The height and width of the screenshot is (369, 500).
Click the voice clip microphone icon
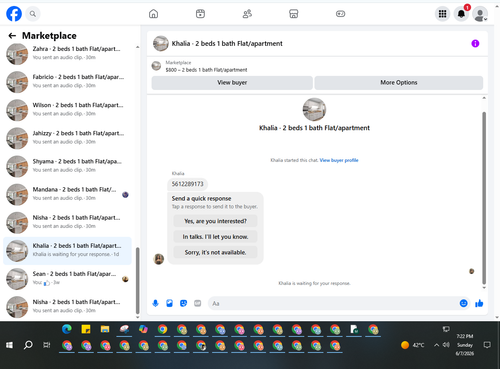(x=155, y=303)
